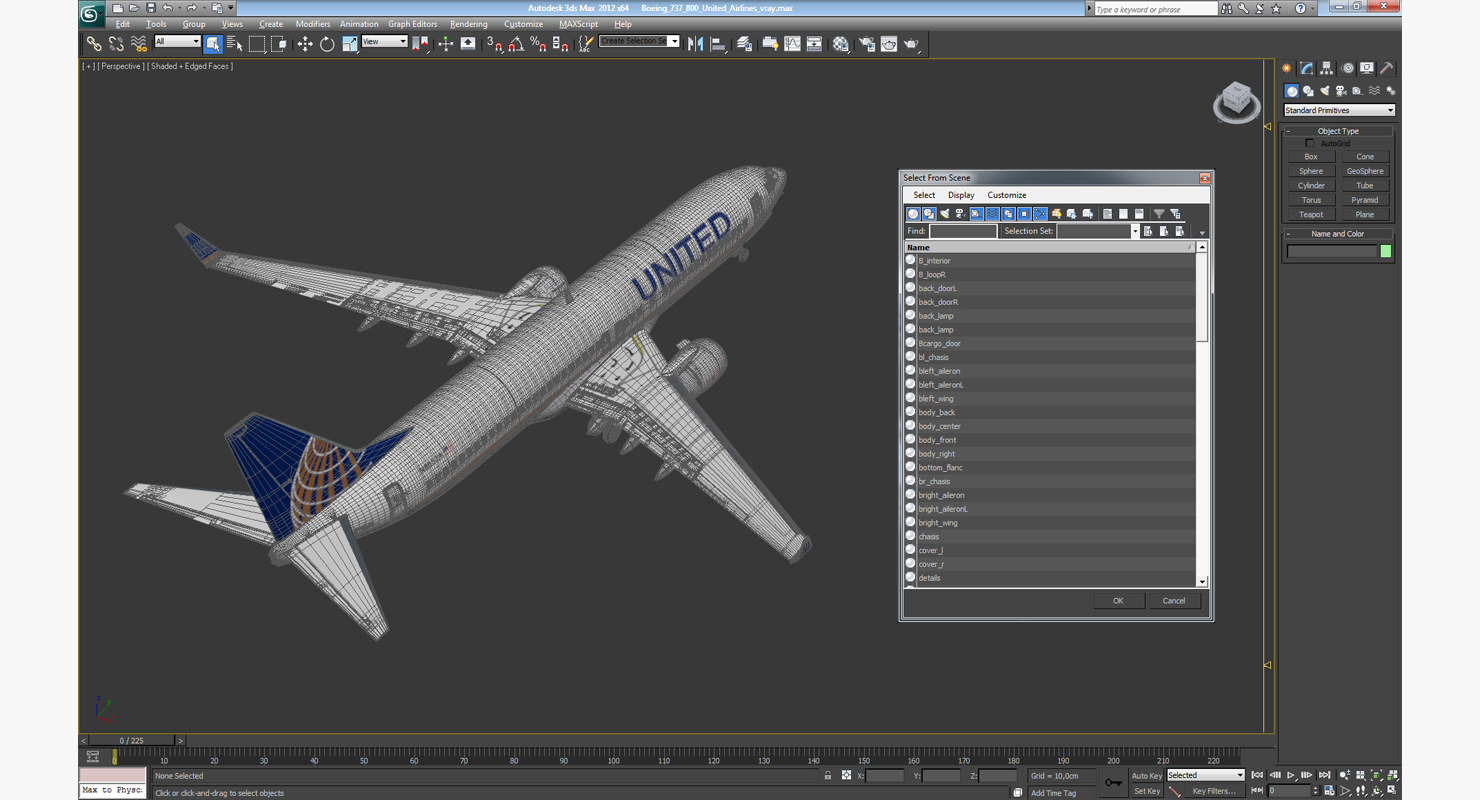Click the render teapot icon
Image resolution: width=1480 pixels, height=800 pixels.
(911, 43)
